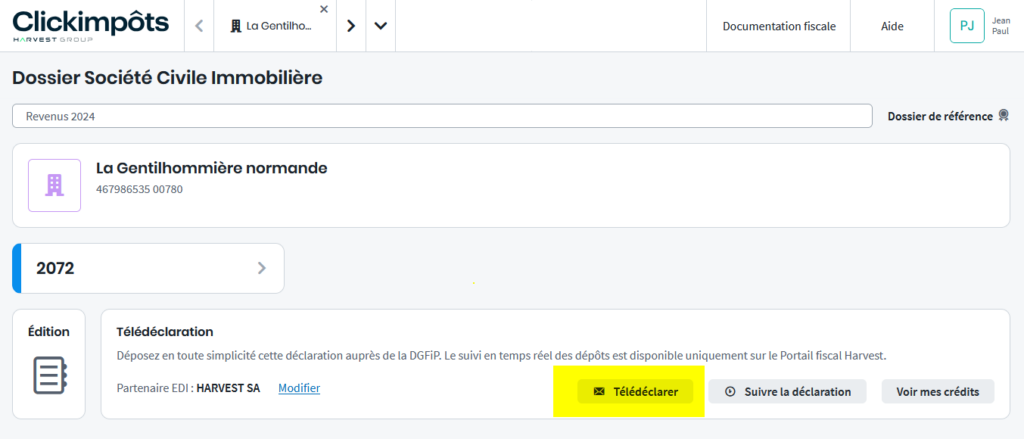Click the PJ user avatar
Screen dimensions: 1024x439
point(966,26)
